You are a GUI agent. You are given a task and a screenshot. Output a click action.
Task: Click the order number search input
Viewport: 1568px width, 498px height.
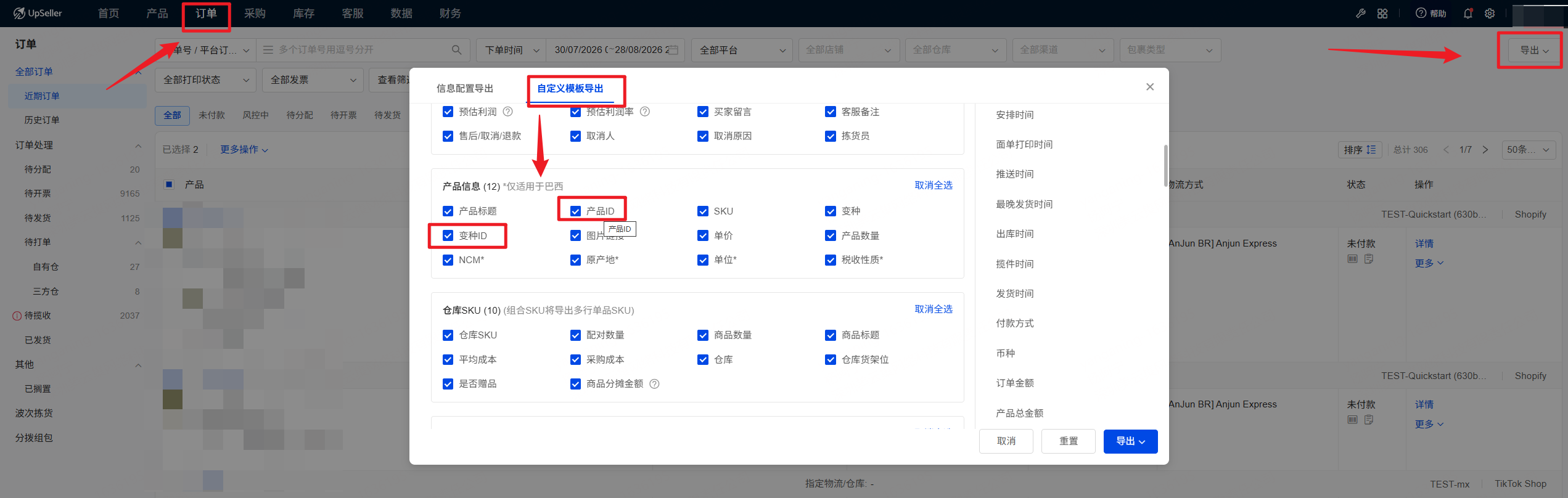(364, 50)
